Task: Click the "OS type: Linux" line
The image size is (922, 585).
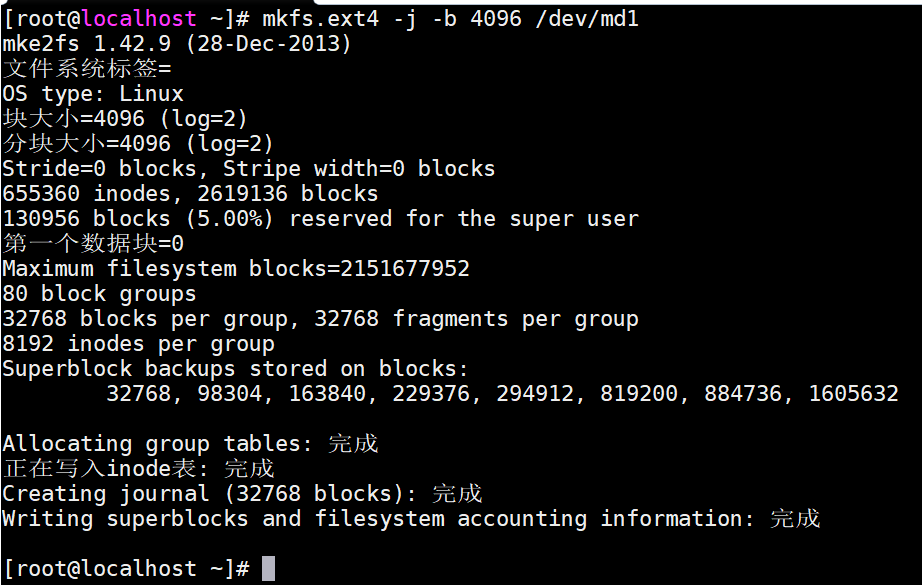Action: pos(93,94)
